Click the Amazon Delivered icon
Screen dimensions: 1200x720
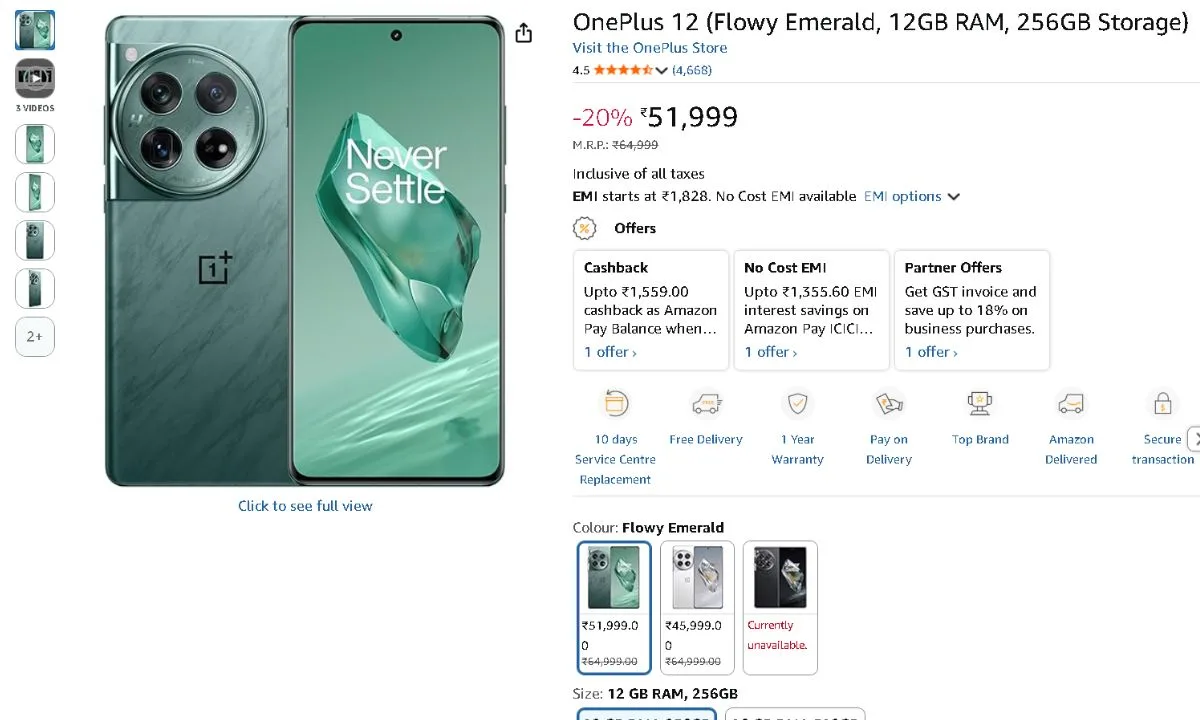coord(1071,404)
